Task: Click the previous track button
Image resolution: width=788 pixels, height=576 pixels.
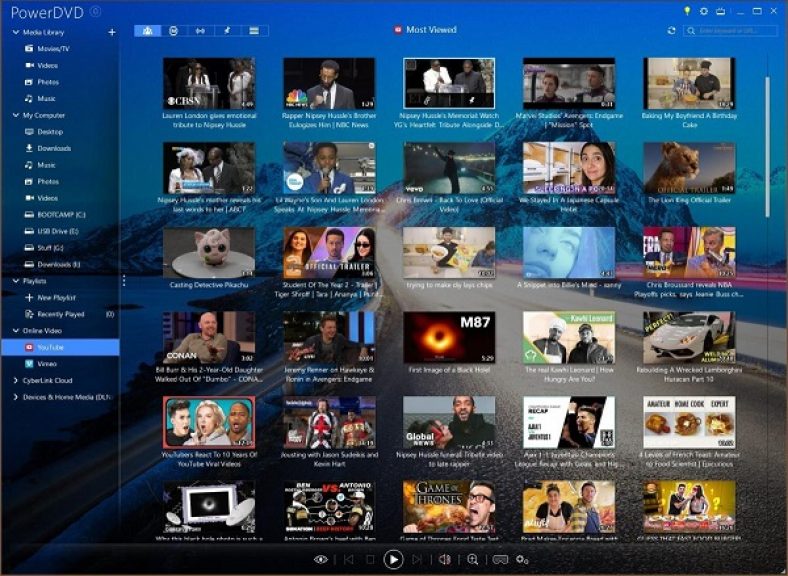Action: tap(349, 559)
